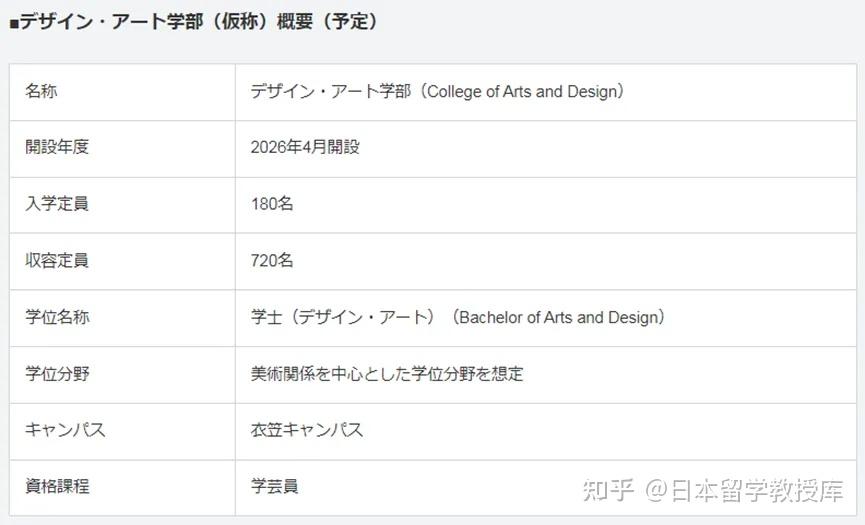Select the 開設年度 label cell
Viewport: 865px width, 525px height.
click(x=57, y=147)
